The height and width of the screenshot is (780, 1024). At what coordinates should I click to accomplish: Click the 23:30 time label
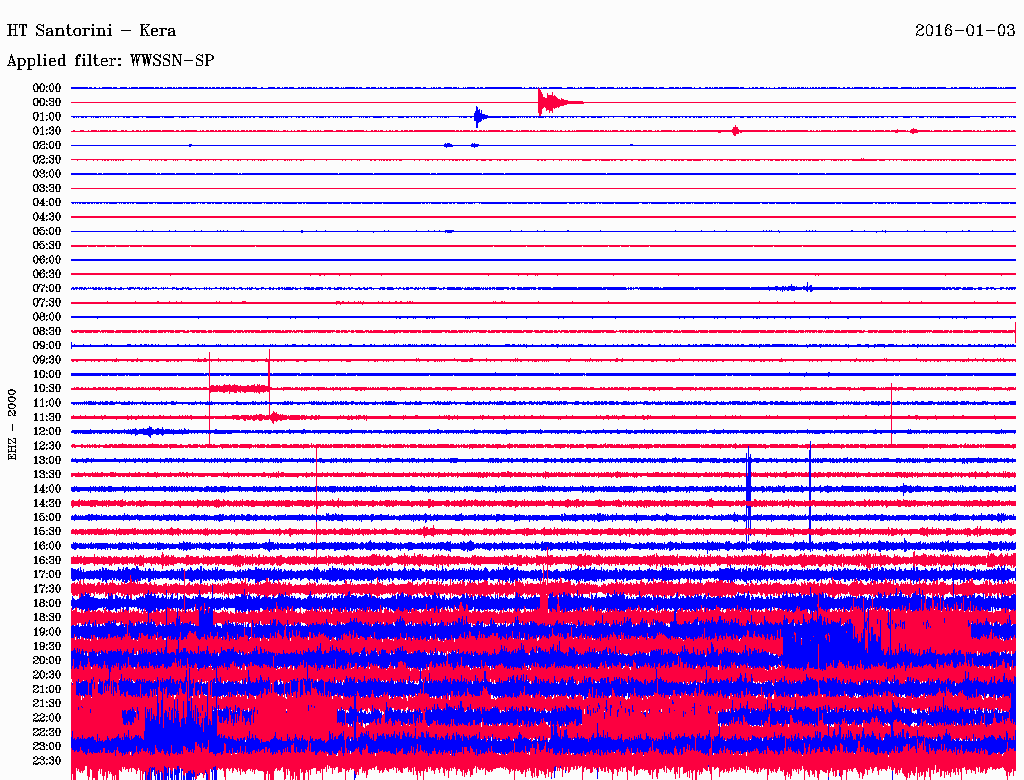(47, 760)
